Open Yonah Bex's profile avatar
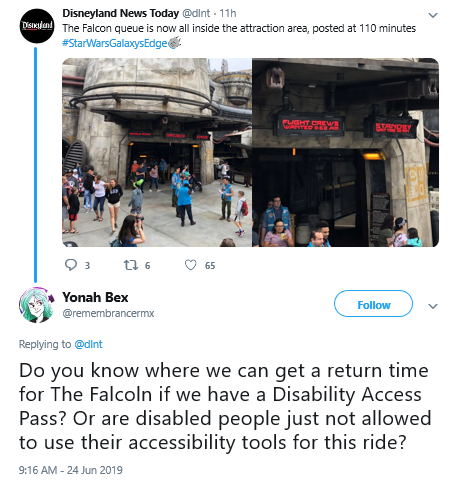The image size is (466, 484). 36,305
